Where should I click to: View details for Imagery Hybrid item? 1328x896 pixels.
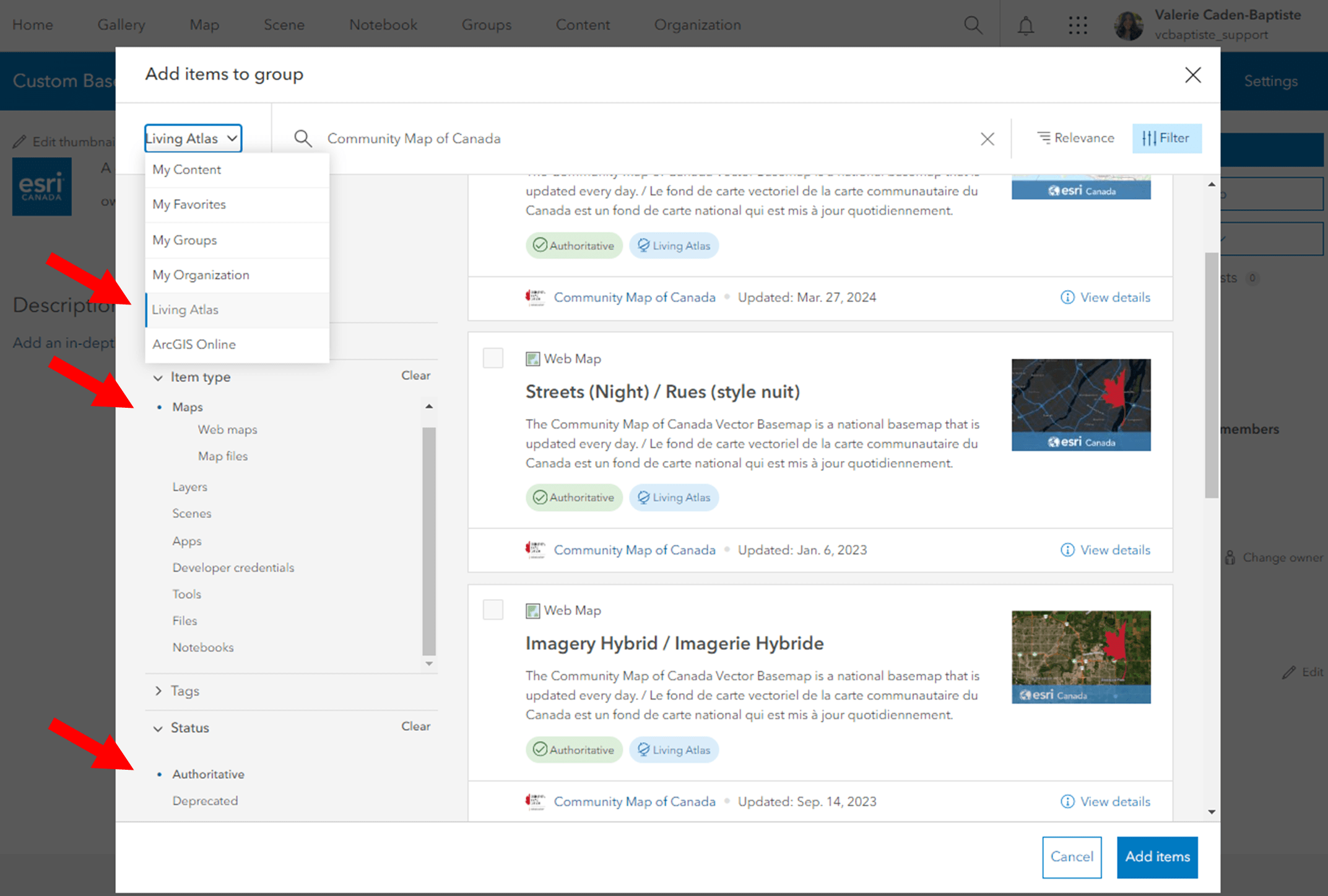(x=1105, y=802)
